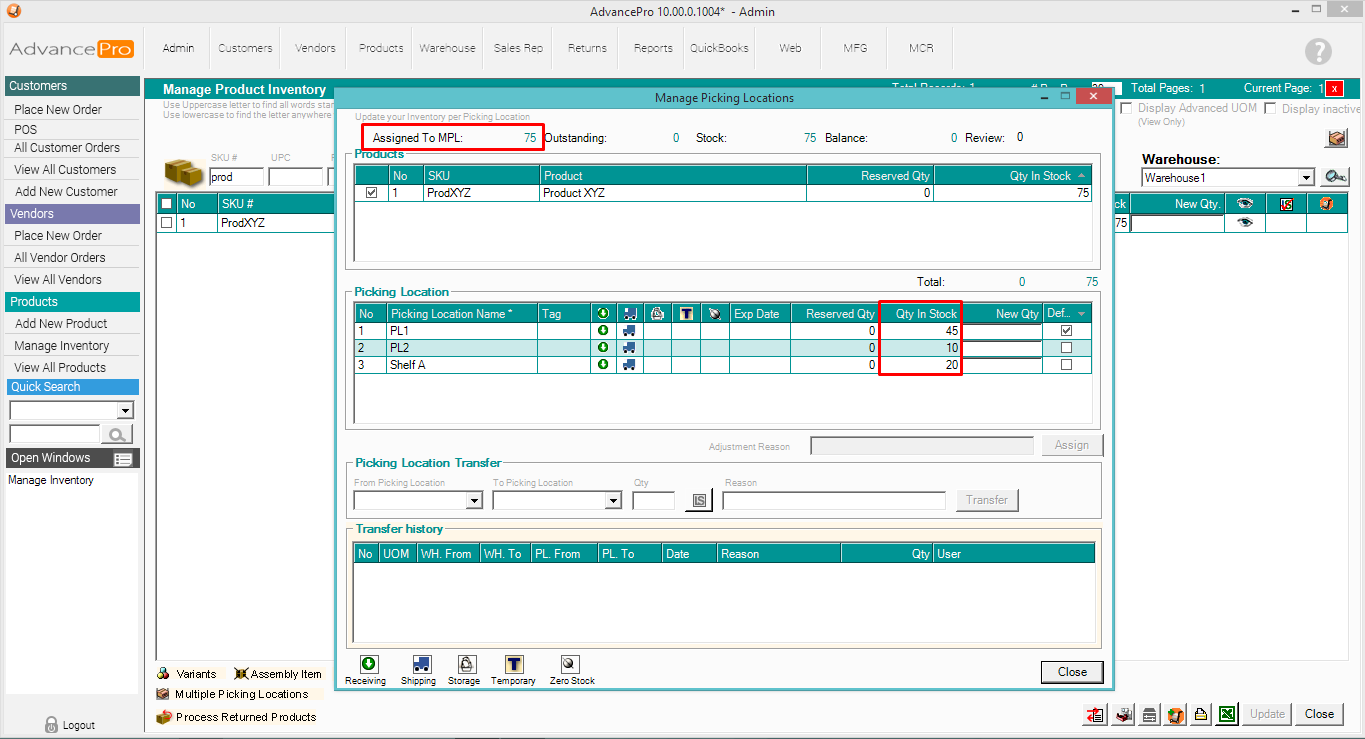Image resolution: width=1365 pixels, height=739 pixels.
Task: Uncheck the ProdXYZ product checkbox
Action: (372, 193)
